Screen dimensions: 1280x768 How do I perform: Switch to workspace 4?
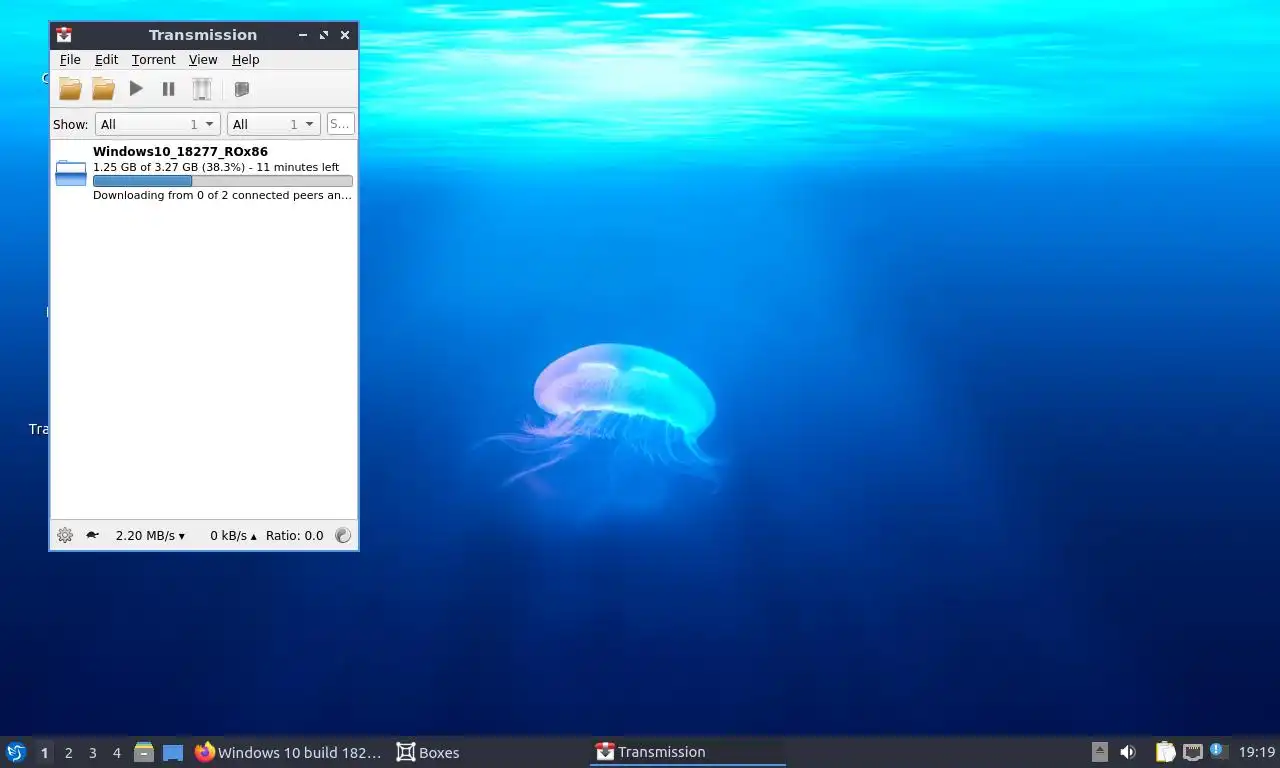click(x=116, y=753)
